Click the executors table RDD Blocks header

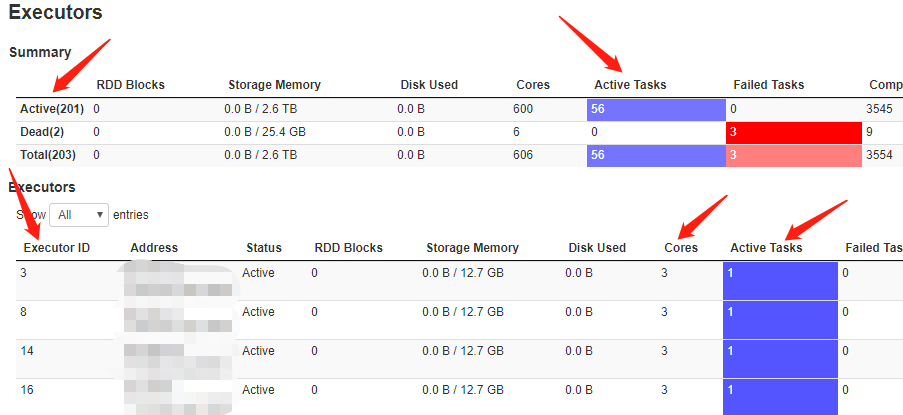click(348, 248)
